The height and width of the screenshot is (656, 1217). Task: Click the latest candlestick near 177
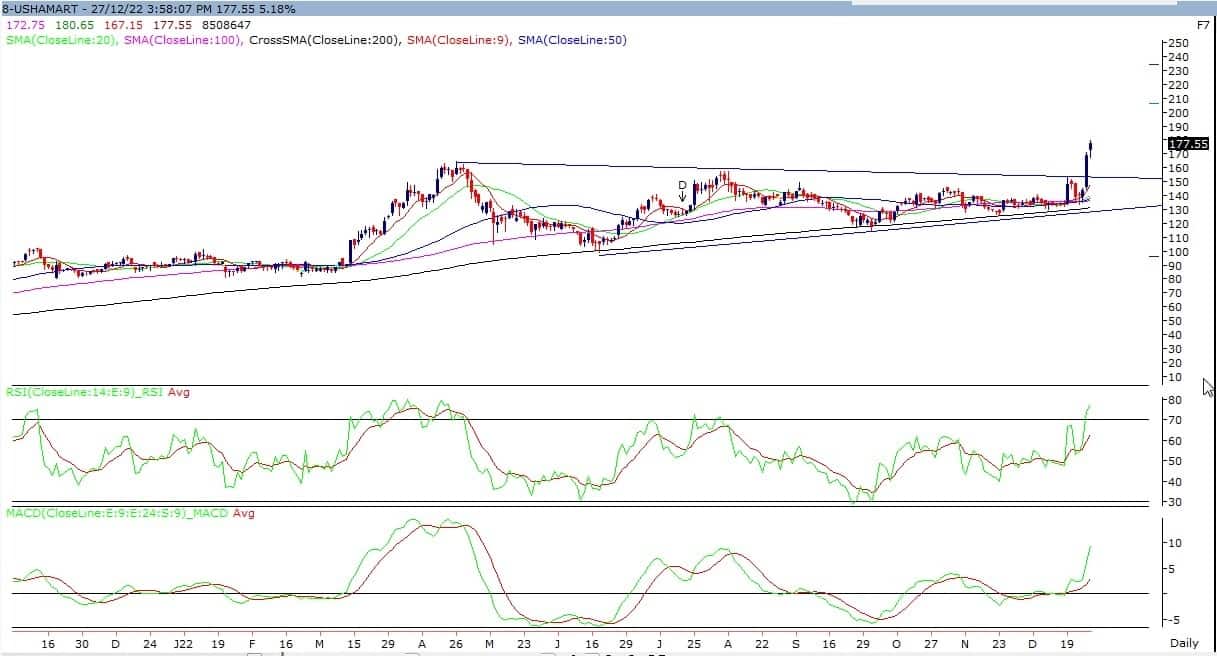click(x=1090, y=148)
